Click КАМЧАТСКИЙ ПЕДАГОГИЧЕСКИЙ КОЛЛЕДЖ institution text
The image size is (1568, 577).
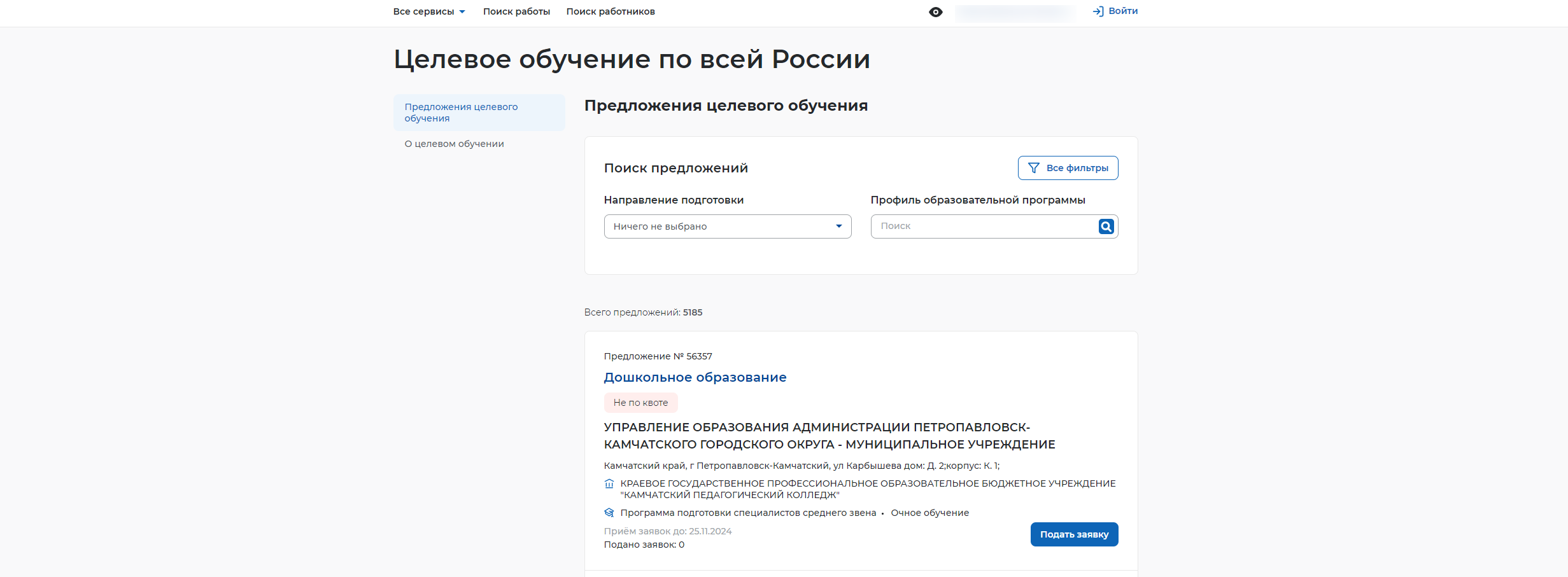tap(868, 489)
